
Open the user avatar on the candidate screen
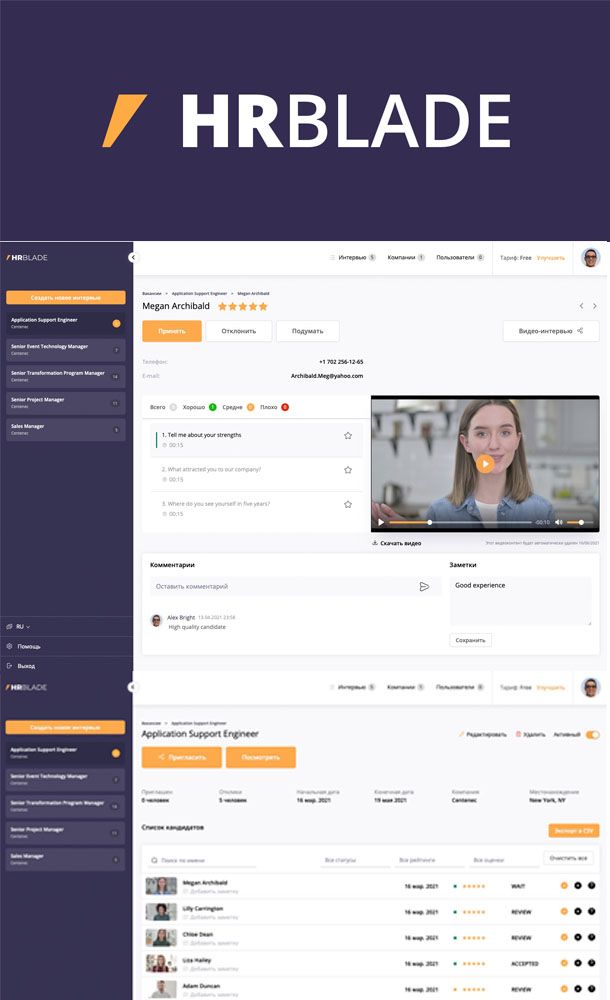pos(591,258)
